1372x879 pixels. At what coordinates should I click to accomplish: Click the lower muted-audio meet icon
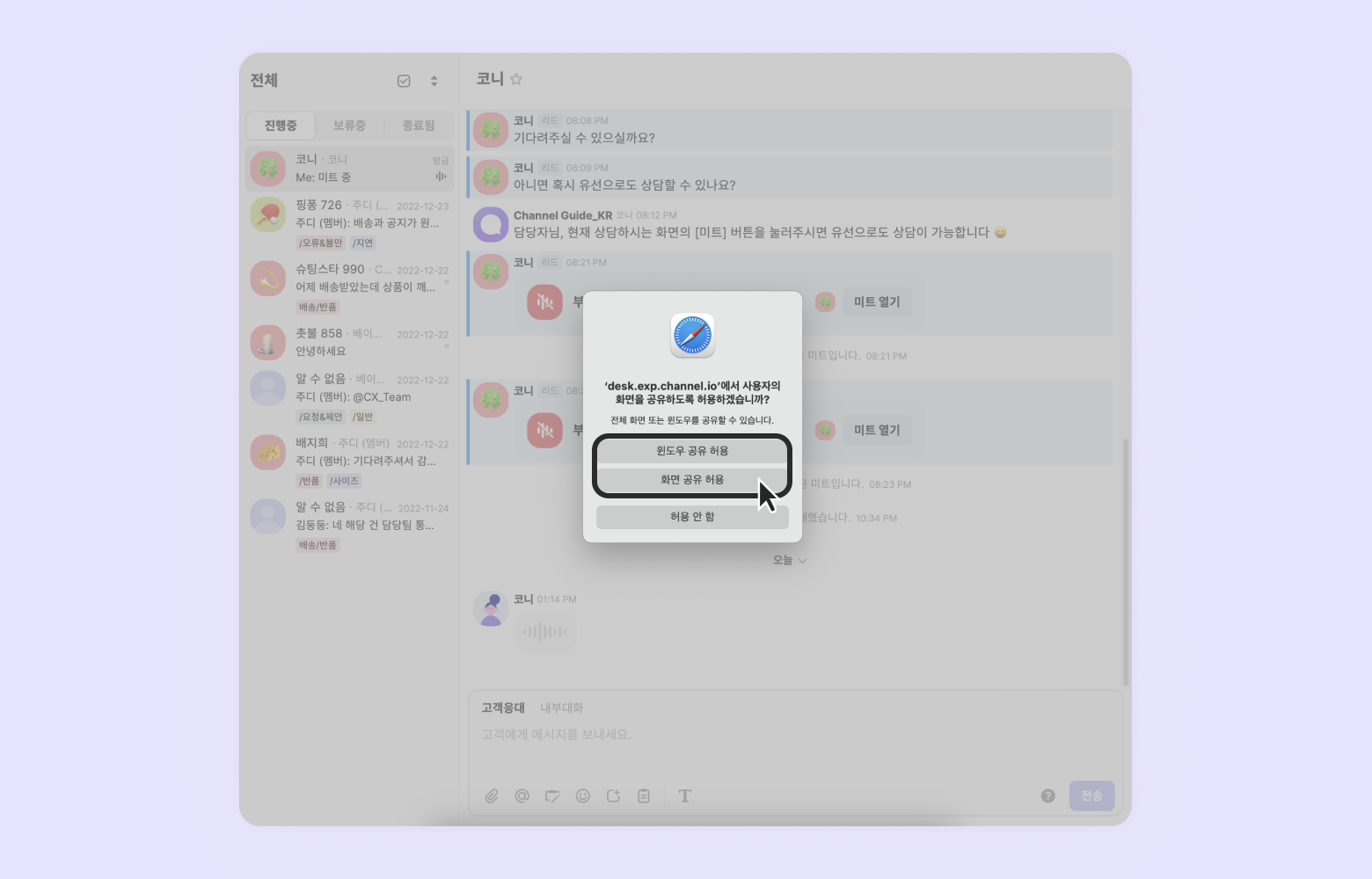click(545, 430)
